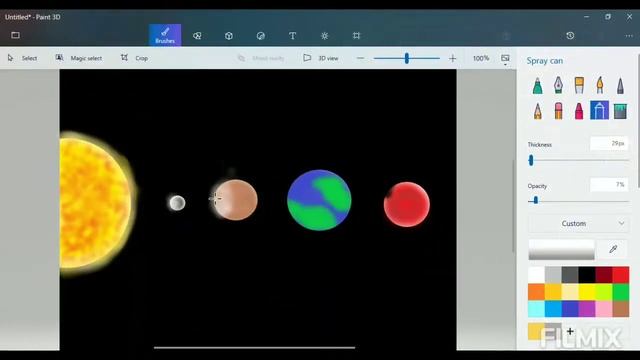Open the Menu folder icon
Viewport: 640px width, 360px height.
(x=16, y=35)
